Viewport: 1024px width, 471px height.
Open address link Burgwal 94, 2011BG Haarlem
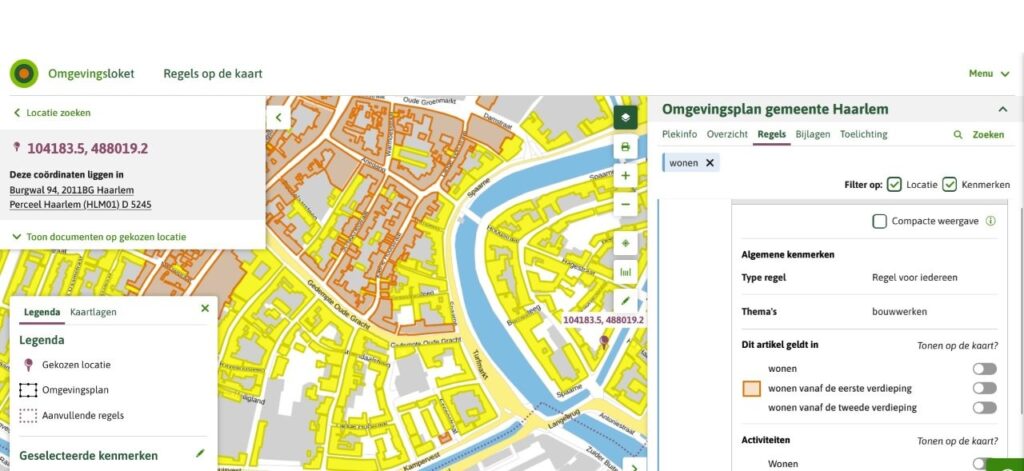point(72,190)
